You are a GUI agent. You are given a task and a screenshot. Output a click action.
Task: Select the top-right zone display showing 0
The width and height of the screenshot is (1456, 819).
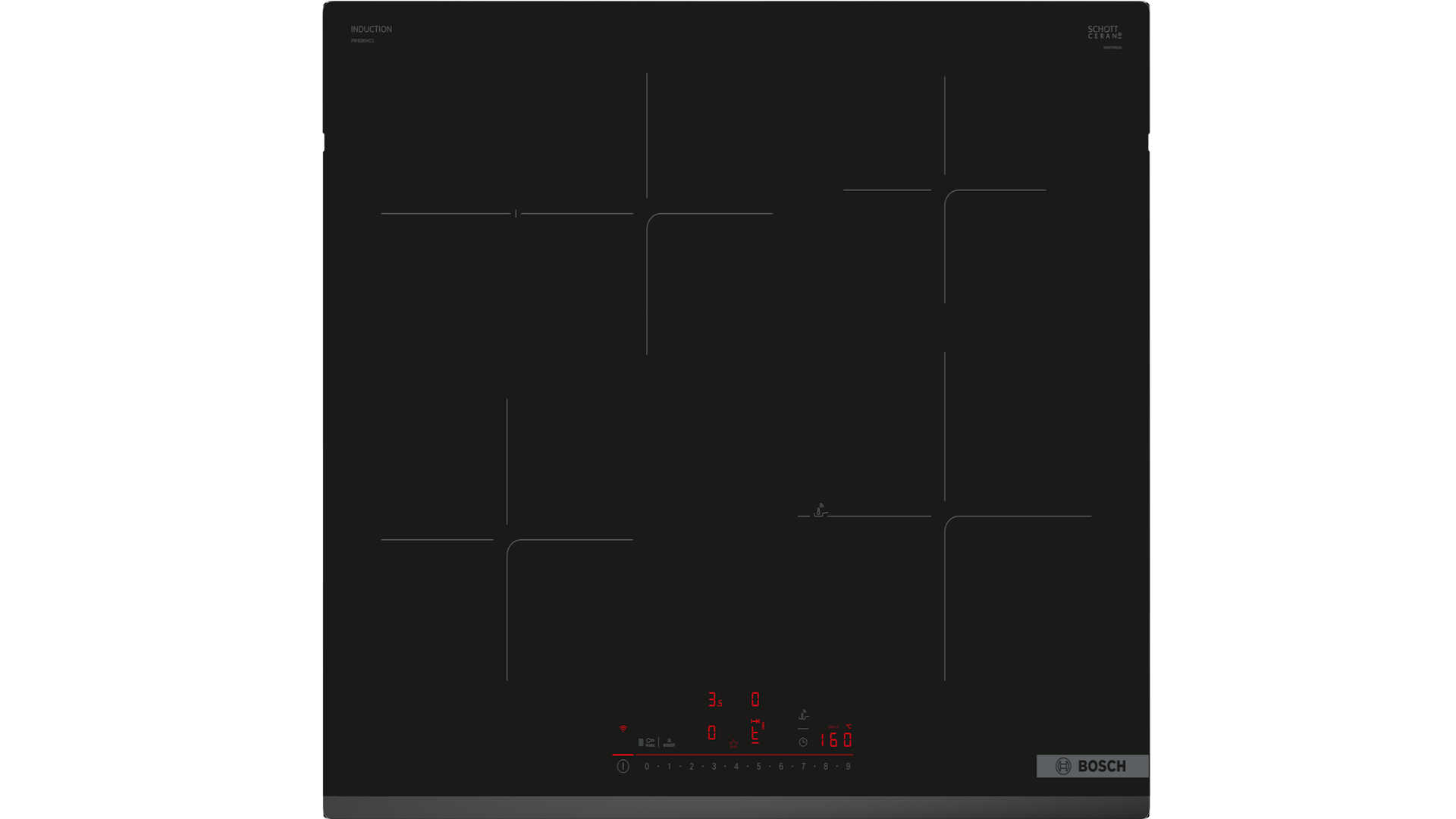[x=755, y=699]
